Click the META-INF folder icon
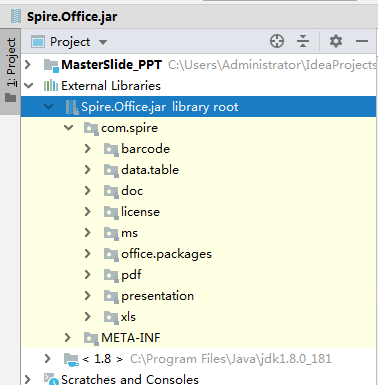The image size is (378, 385). tap(91, 338)
